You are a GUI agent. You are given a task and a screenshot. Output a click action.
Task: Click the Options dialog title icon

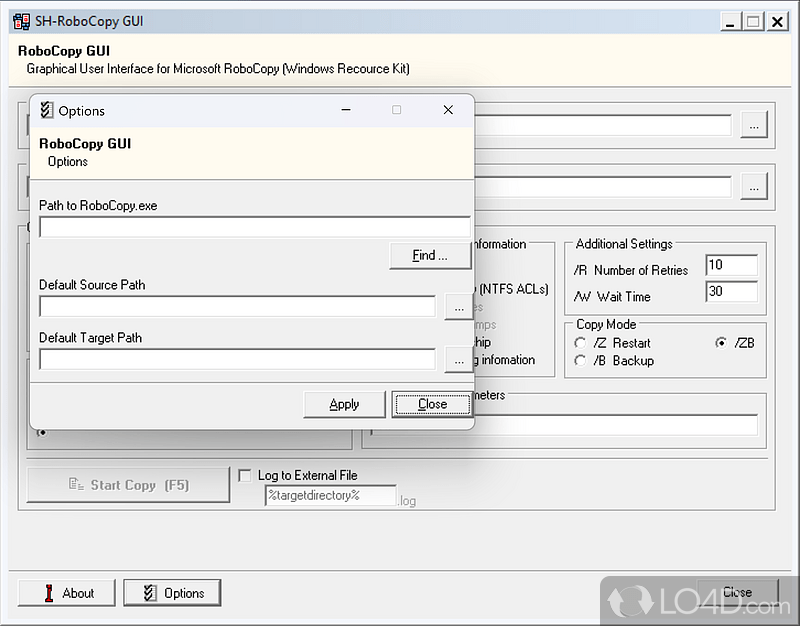pos(46,110)
